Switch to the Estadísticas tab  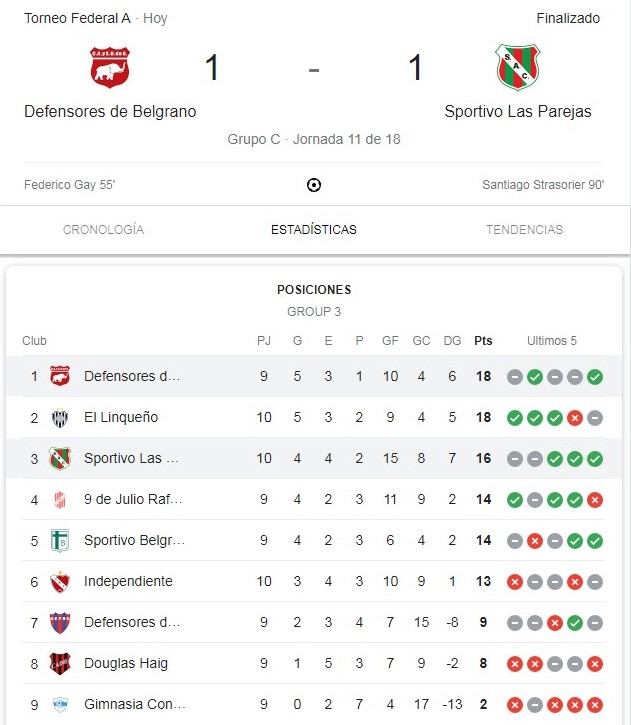(x=314, y=230)
